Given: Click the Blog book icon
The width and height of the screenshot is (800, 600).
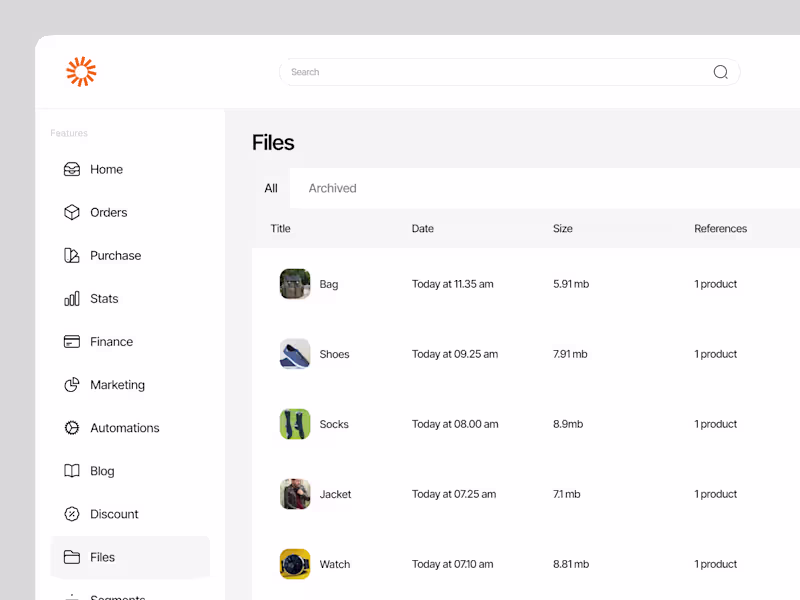Looking at the screenshot, I should coord(72,471).
